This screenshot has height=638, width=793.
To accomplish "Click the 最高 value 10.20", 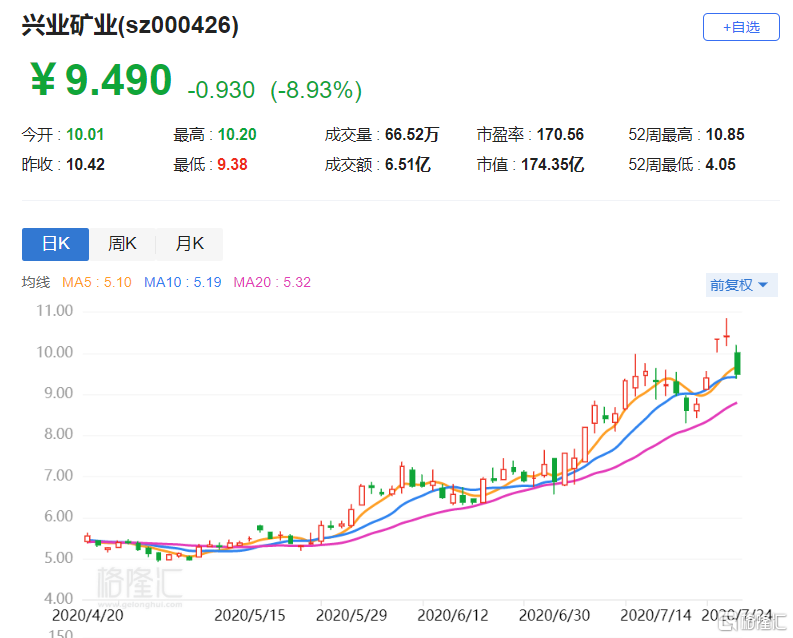I will [237, 134].
